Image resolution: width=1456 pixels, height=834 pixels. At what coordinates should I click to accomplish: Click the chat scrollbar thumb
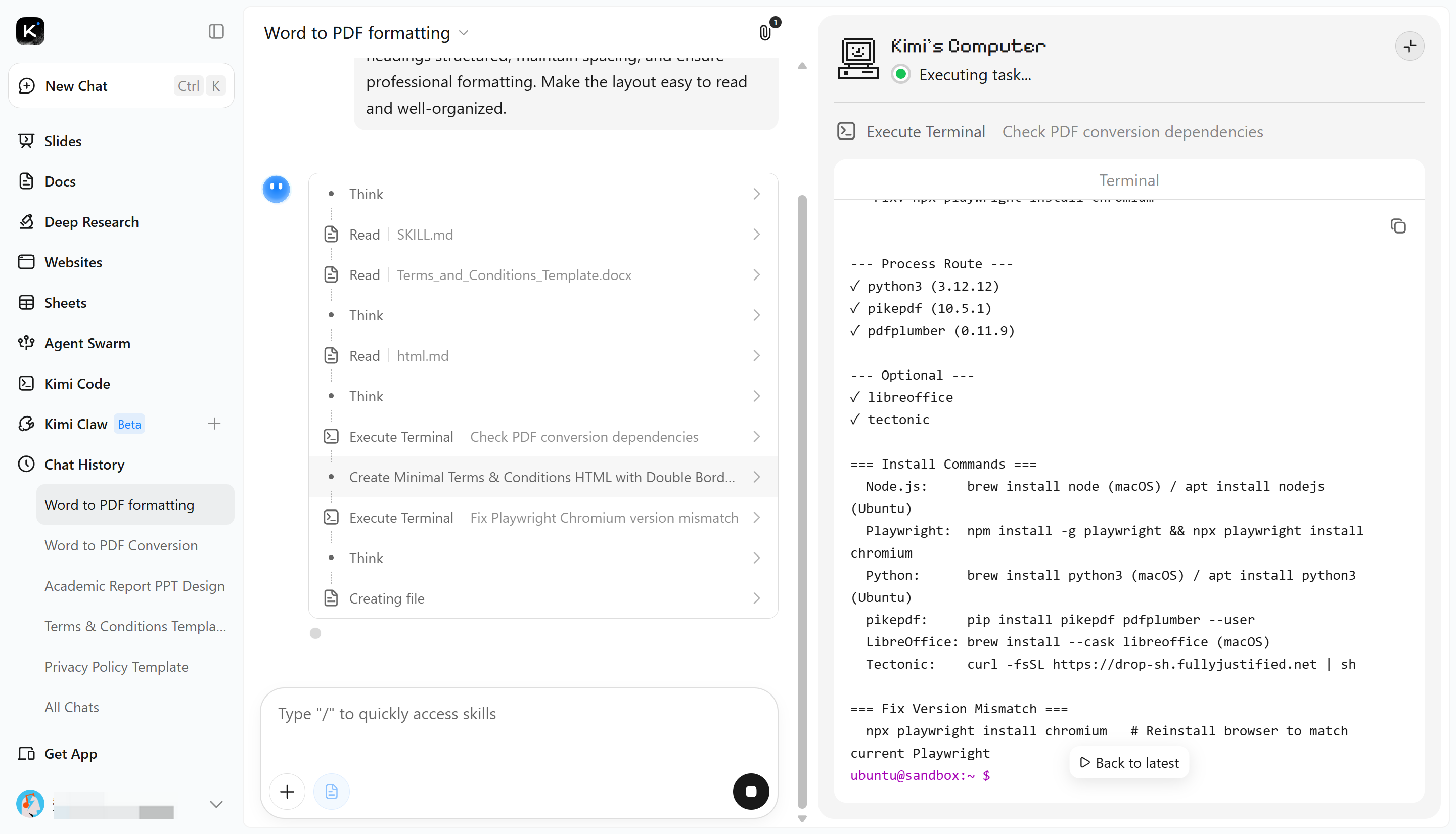pos(802,501)
